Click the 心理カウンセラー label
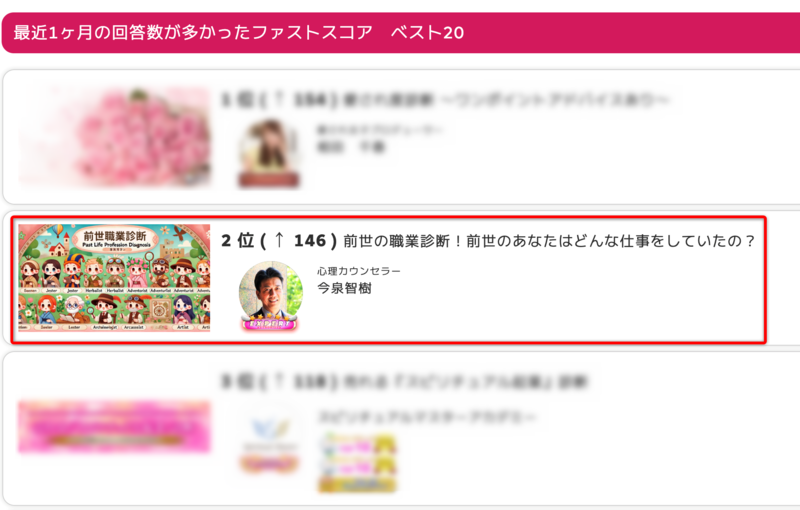Image resolution: width=800 pixels, height=510 pixels. (x=359, y=271)
